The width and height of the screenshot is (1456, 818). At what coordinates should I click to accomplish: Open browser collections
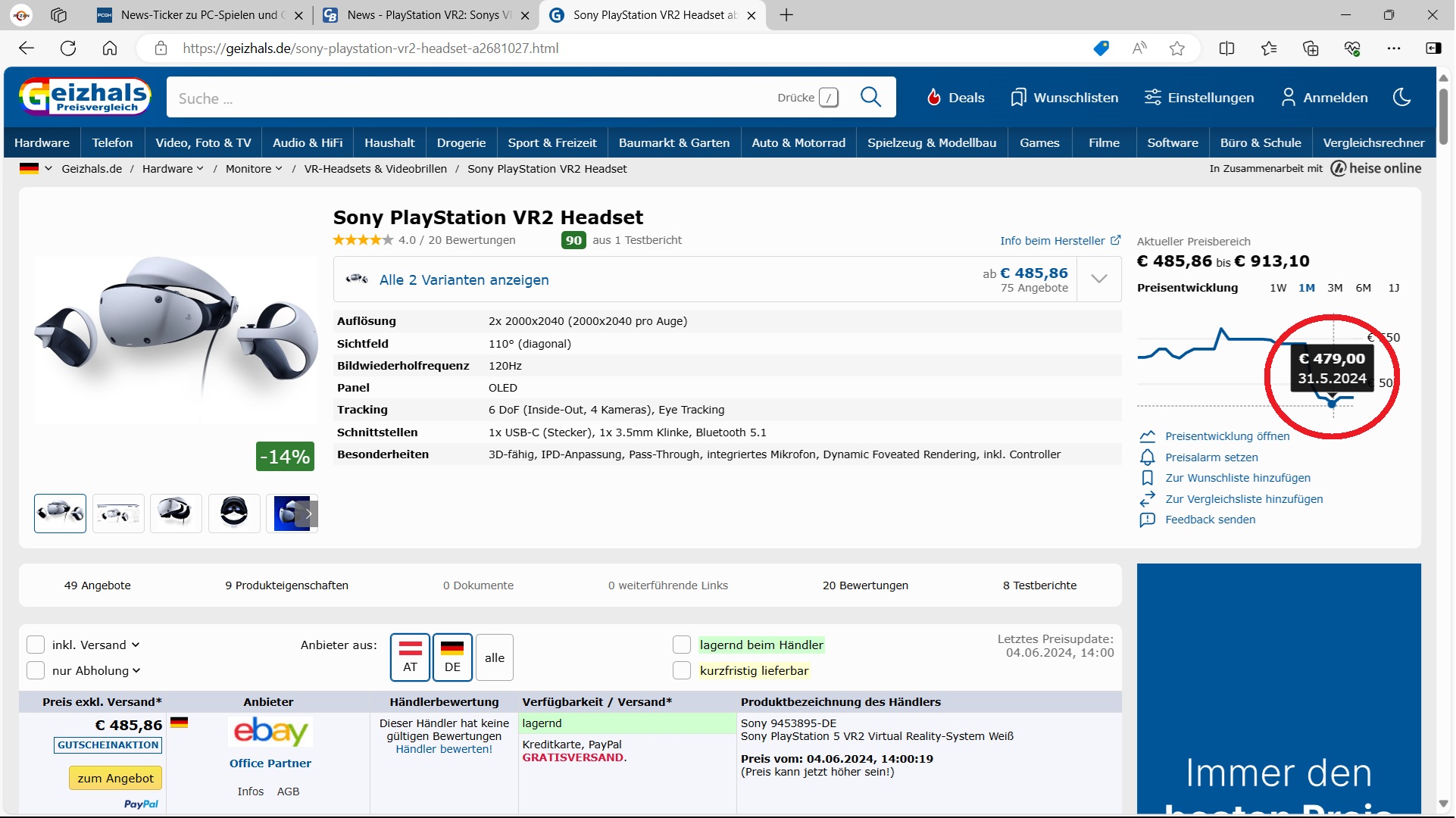[1311, 48]
